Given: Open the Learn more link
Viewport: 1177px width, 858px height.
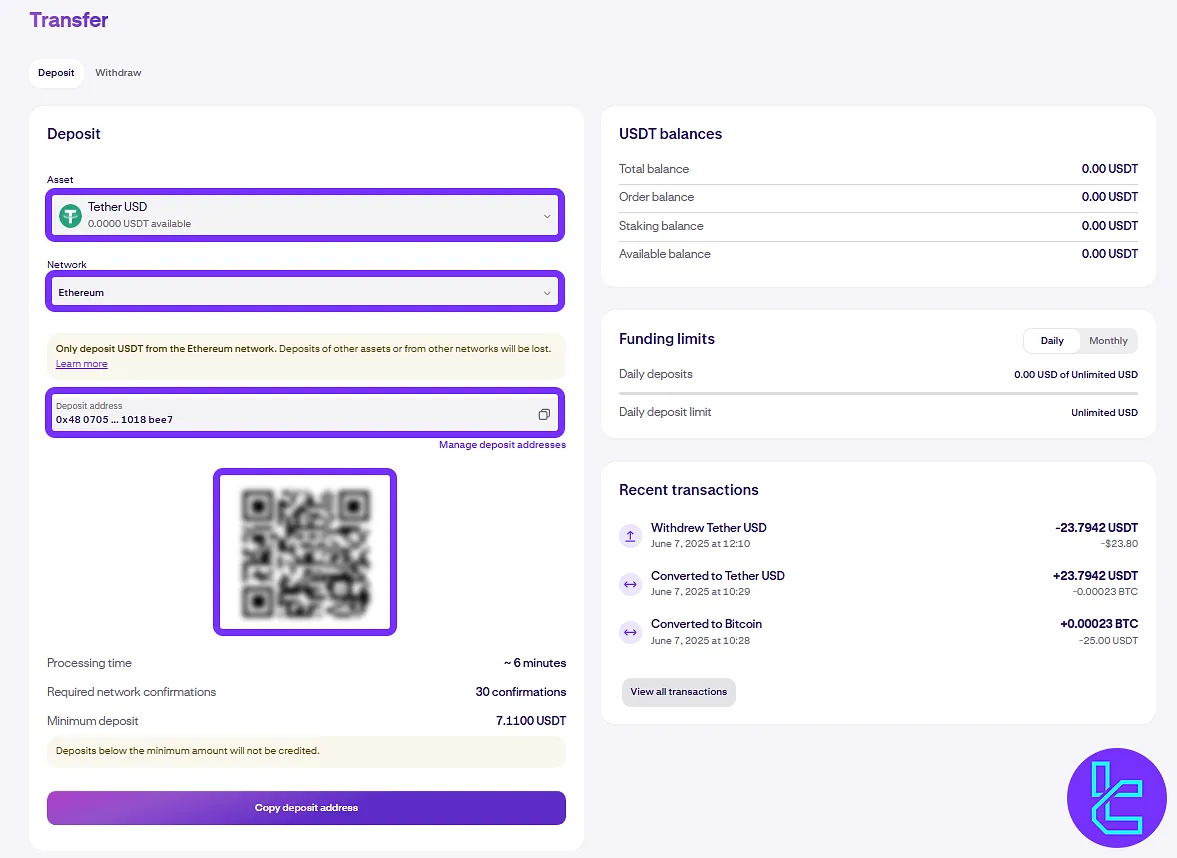Looking at the screenshot, I should [x=81, y=364].
